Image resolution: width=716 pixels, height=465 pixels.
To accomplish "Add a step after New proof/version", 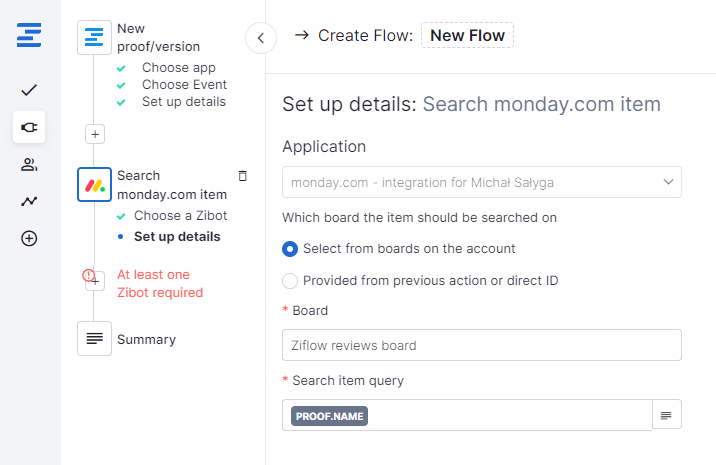I will 94,133.
